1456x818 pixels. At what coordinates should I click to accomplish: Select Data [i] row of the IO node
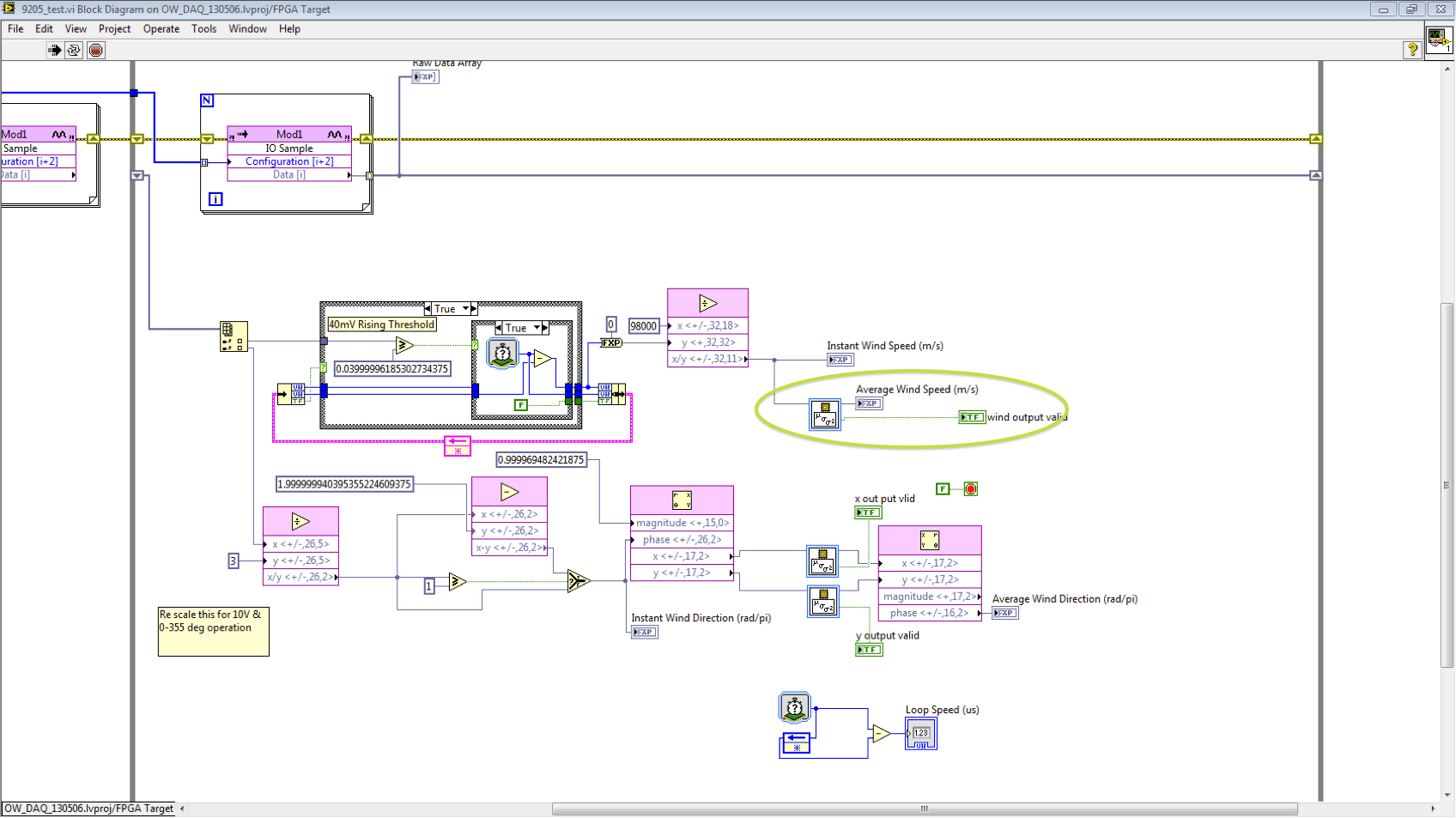coord(289,174)
